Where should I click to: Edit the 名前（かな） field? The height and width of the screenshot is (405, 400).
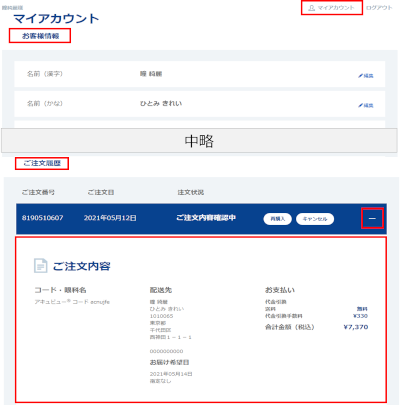click(366, 105)
